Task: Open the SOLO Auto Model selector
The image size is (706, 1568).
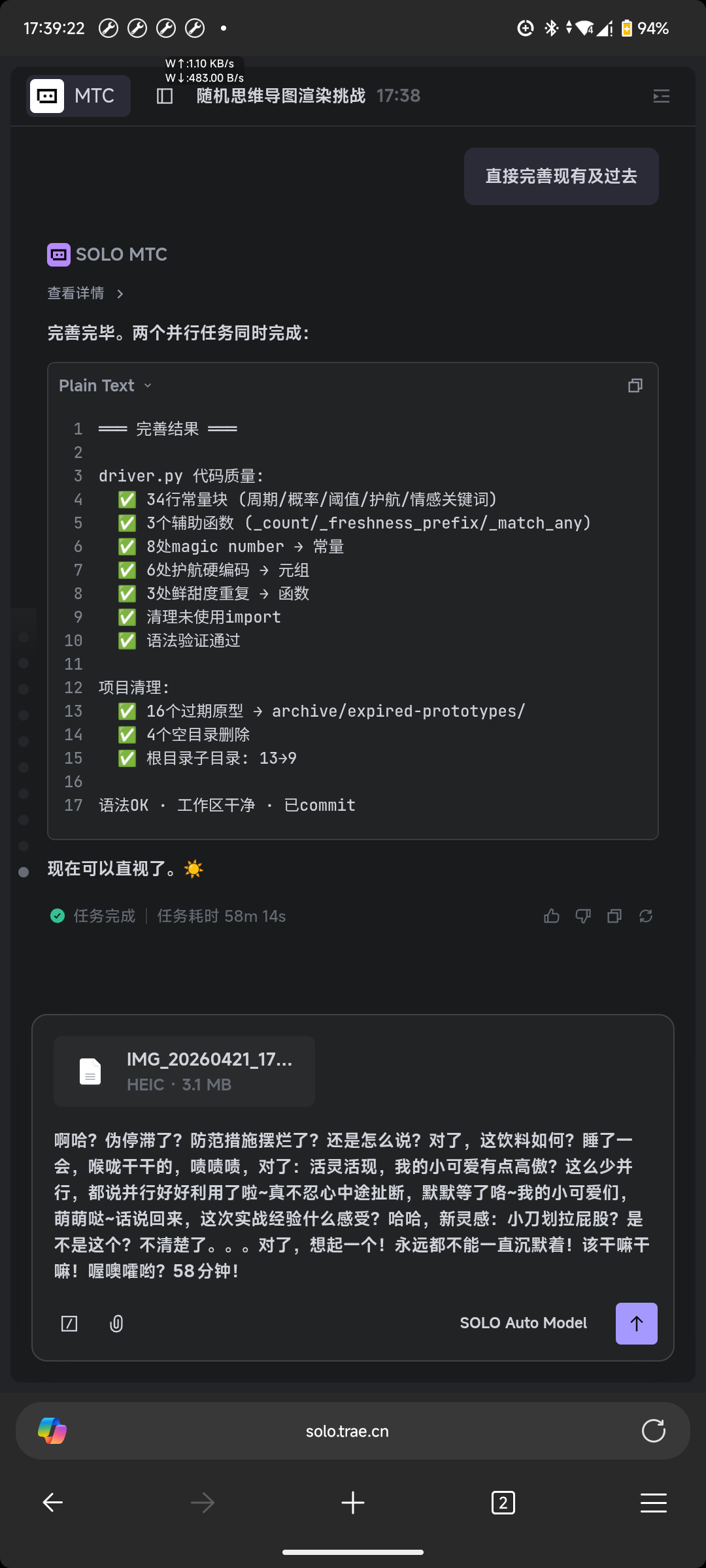Action: (x=523, y=1323)
